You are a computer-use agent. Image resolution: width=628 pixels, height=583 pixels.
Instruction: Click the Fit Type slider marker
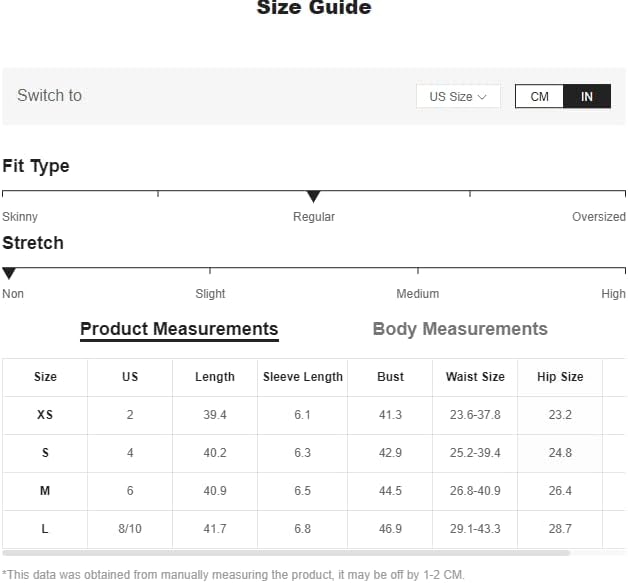coord(313,196)
